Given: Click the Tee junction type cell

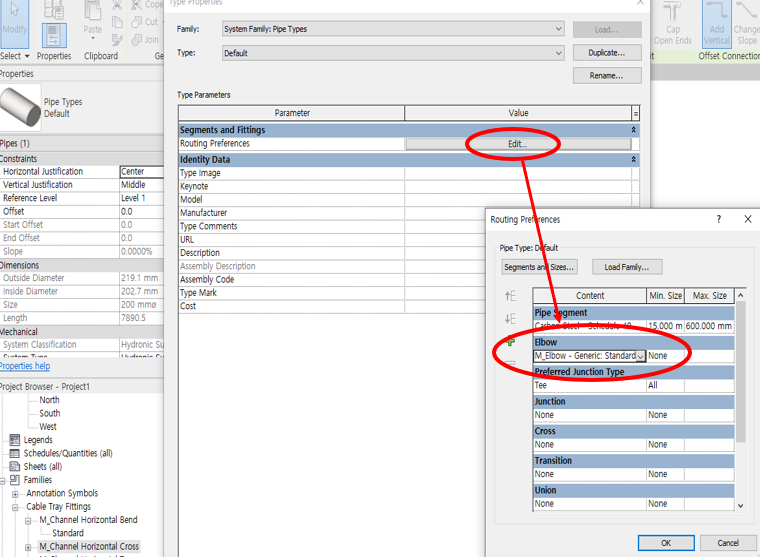Looking at the screenshot, I should point(590,385).
